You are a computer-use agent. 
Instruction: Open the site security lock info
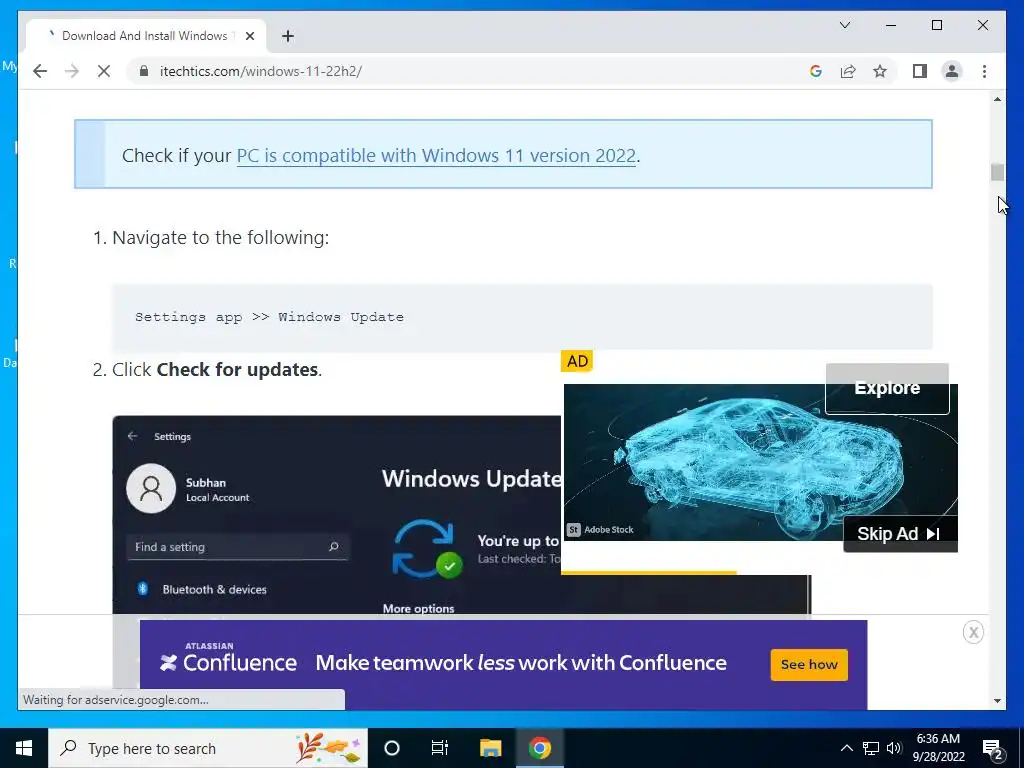coord(144,71)
